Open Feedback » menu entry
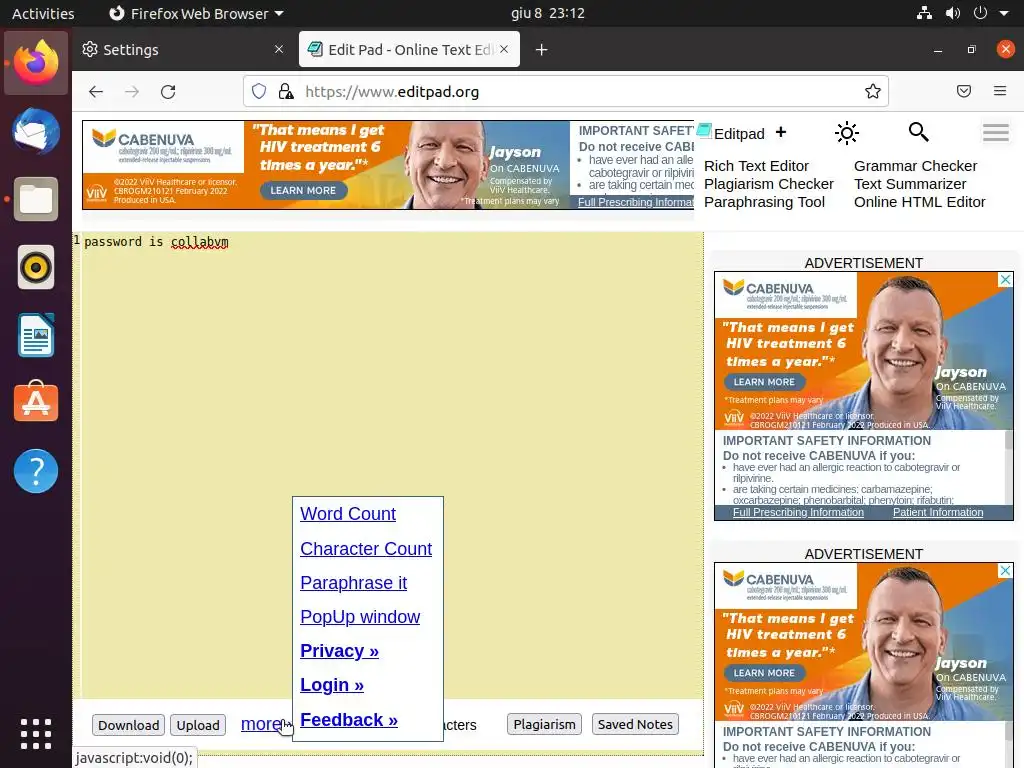This screenshot has height=768, width=1024. pos(349,720)
